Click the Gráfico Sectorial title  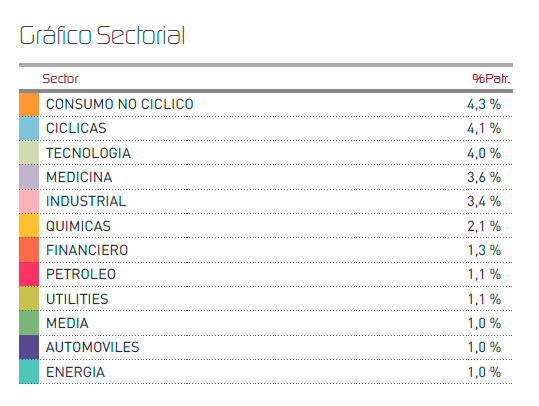point(102,36)
